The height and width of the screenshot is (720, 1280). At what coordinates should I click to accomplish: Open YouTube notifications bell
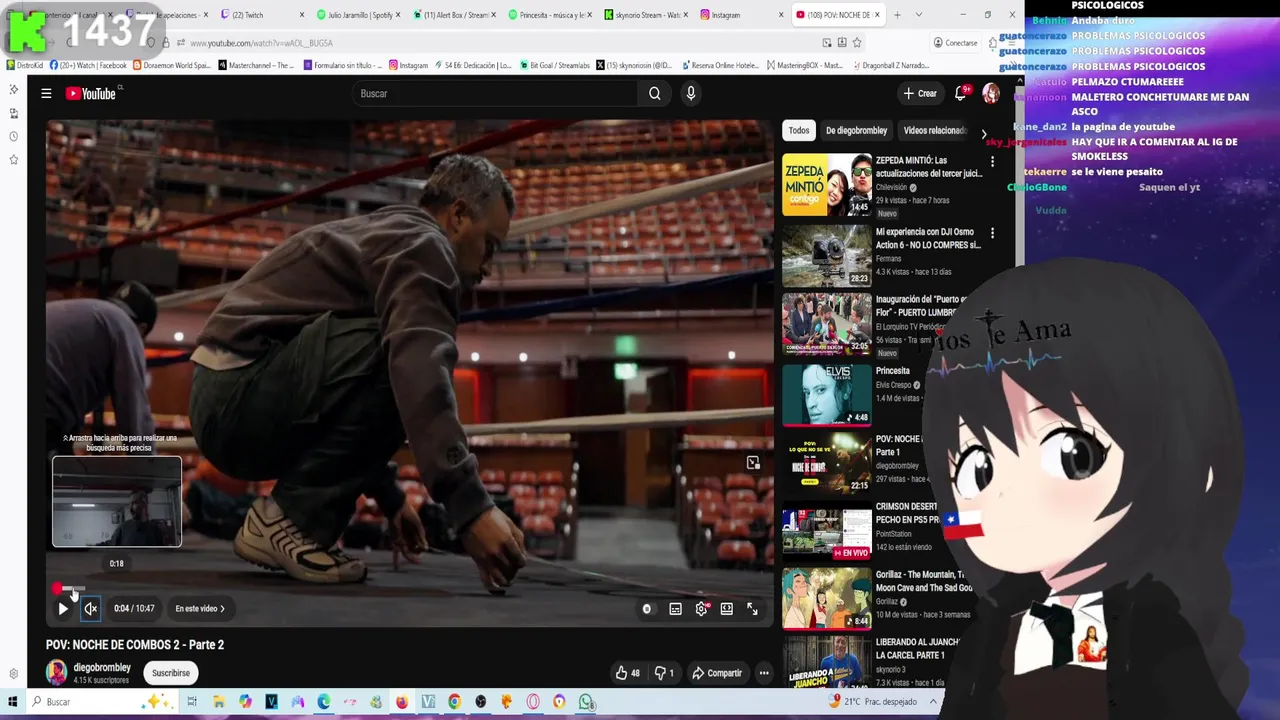960,93
